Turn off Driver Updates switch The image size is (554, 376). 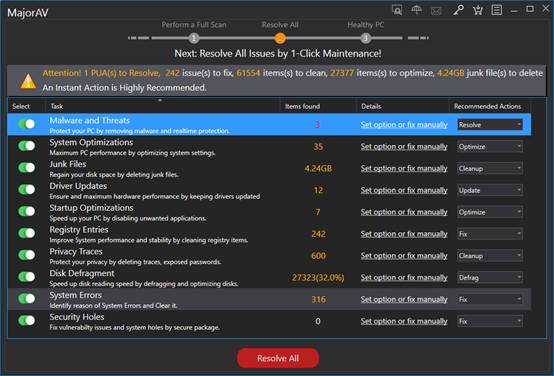click(x=27, y=190)
